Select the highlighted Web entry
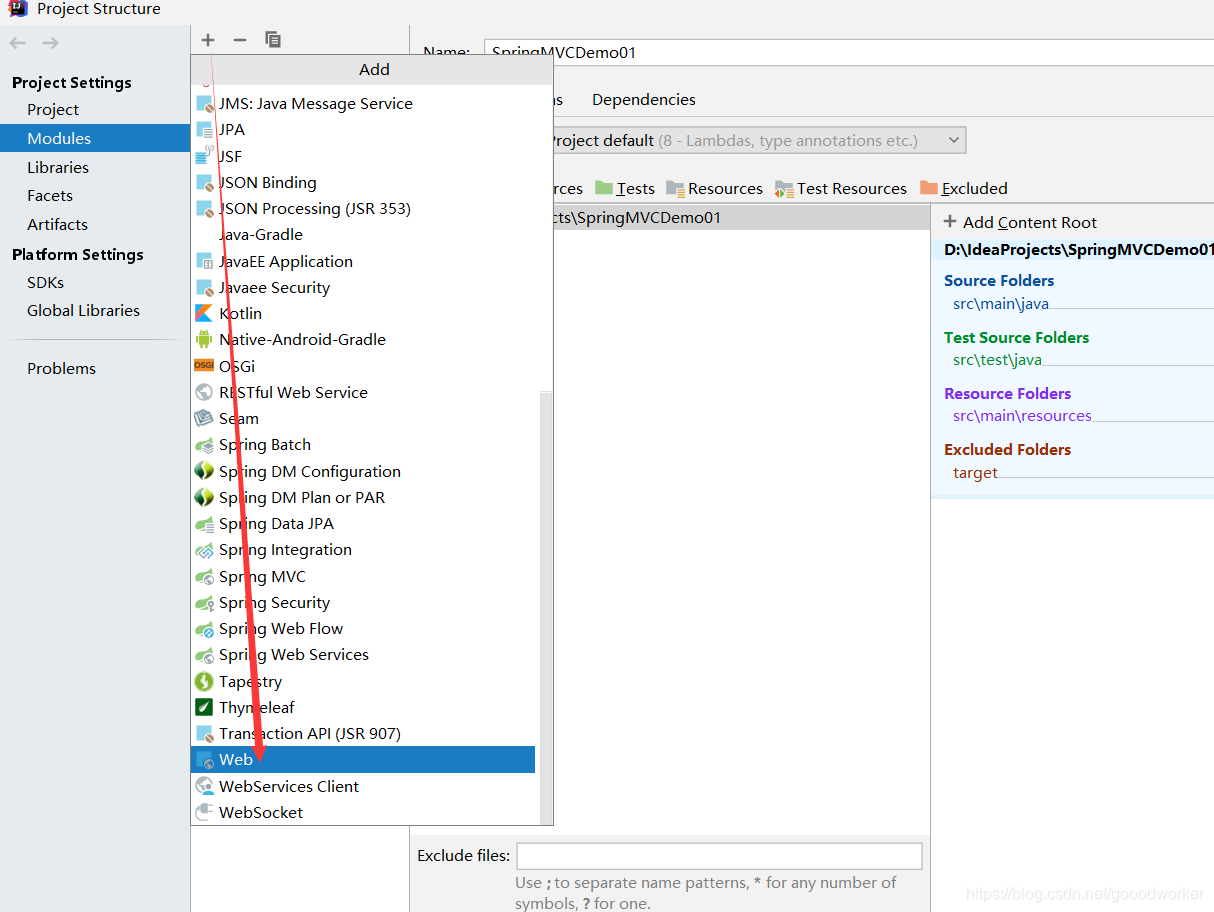 point(363,759)
